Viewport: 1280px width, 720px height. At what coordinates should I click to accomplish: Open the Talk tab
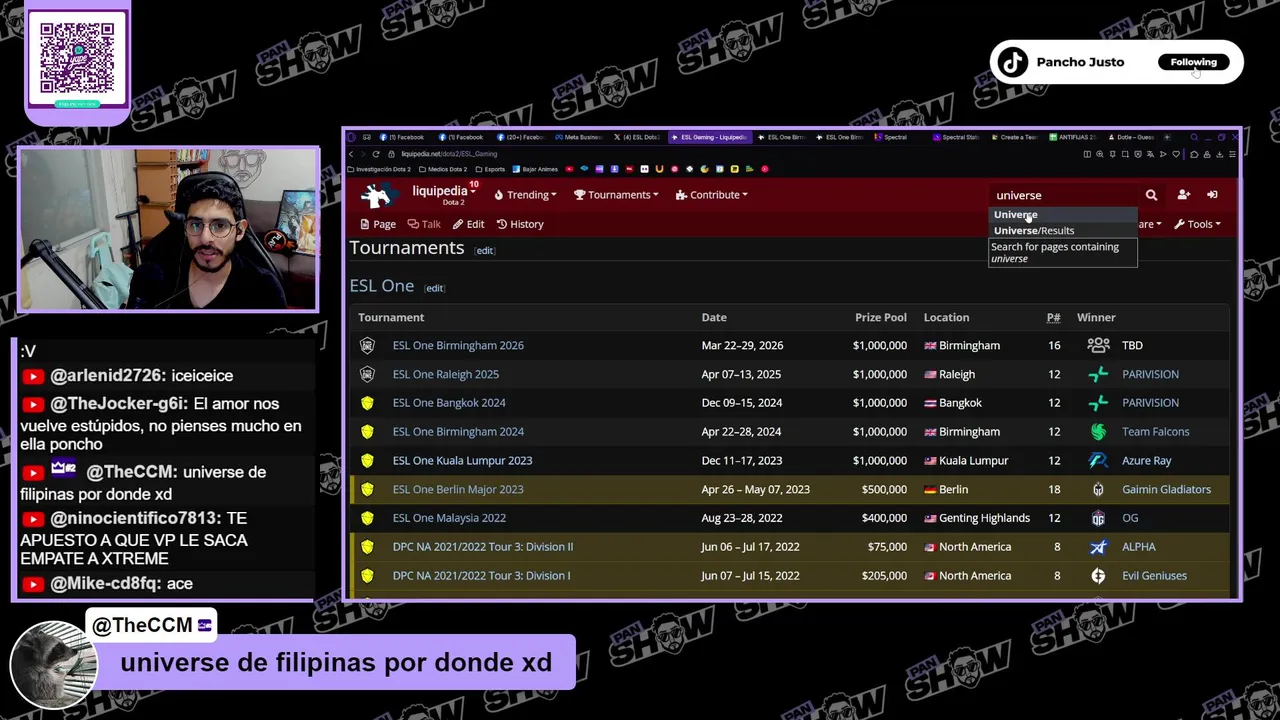click(424, 224)
